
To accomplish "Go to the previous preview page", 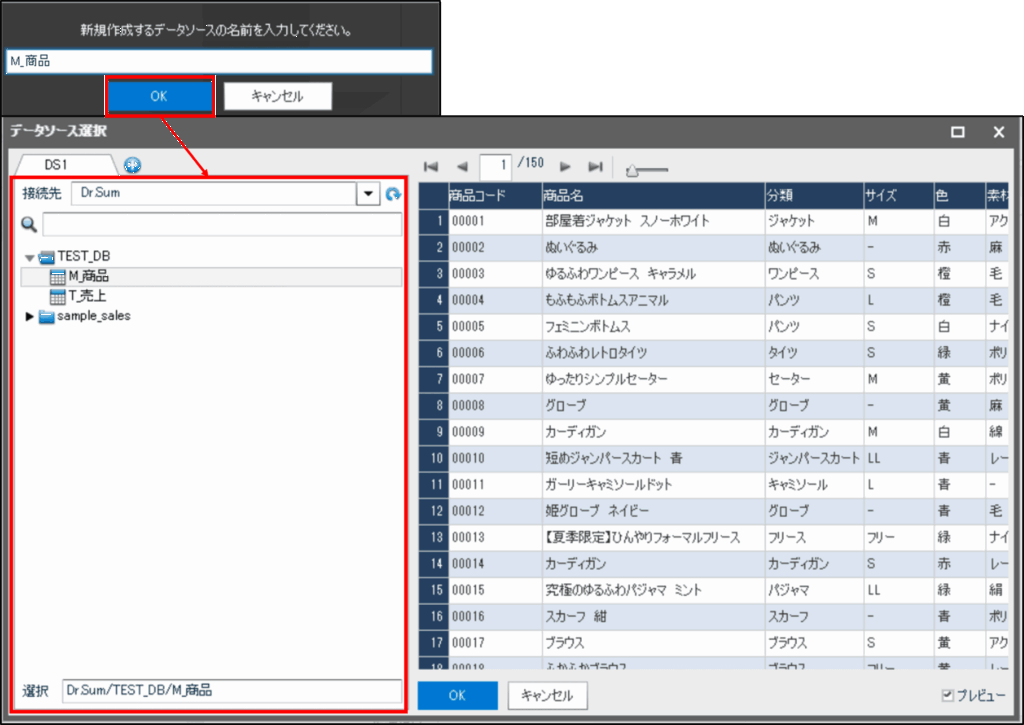I will pyautogui.click(x=461, y=167).
